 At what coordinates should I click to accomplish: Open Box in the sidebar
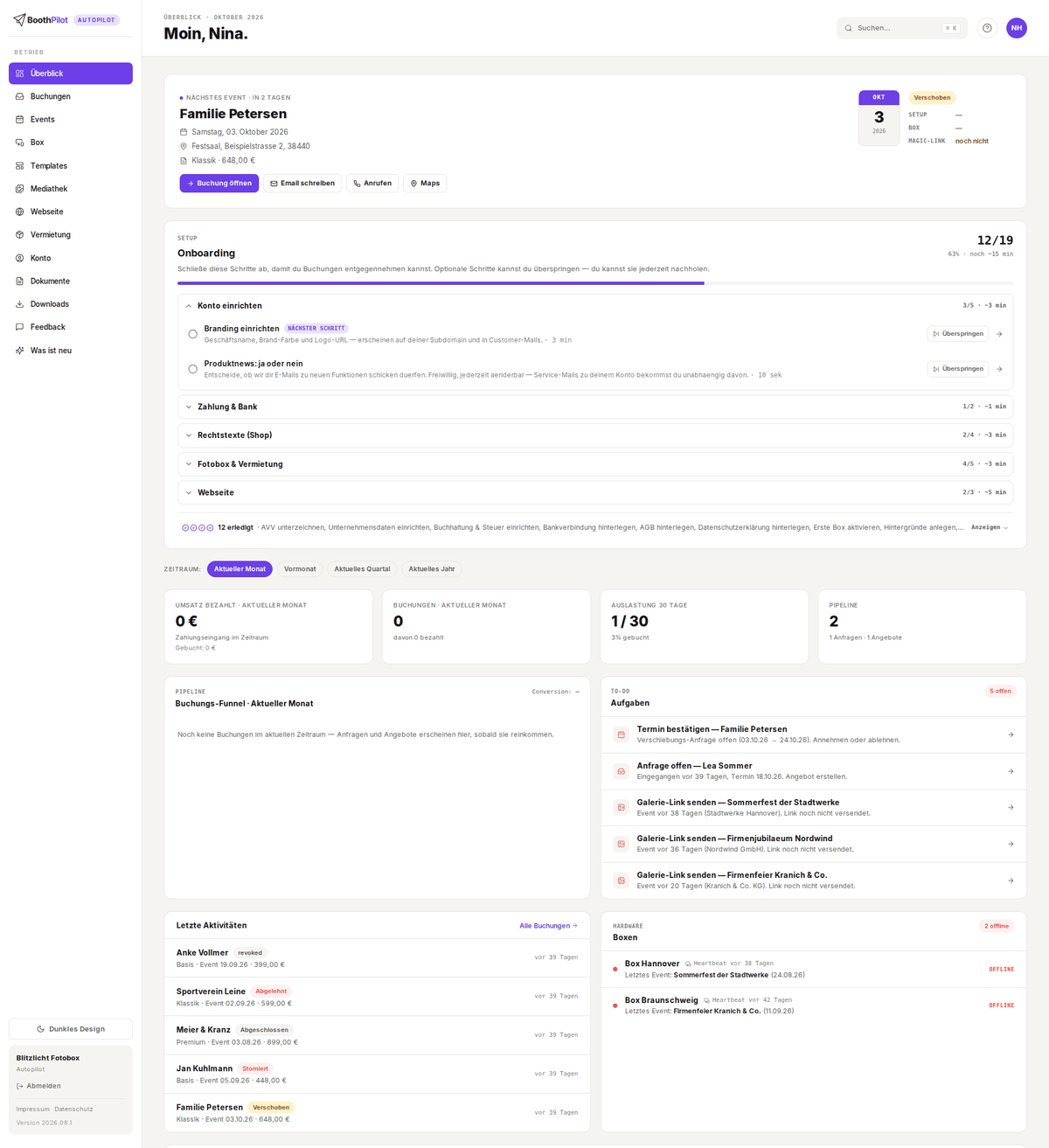tap(71, 143)
